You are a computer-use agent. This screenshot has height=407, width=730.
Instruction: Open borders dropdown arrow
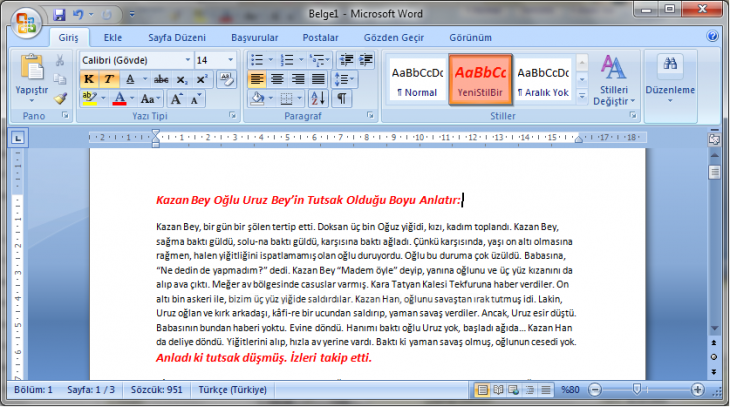[299, 99]
